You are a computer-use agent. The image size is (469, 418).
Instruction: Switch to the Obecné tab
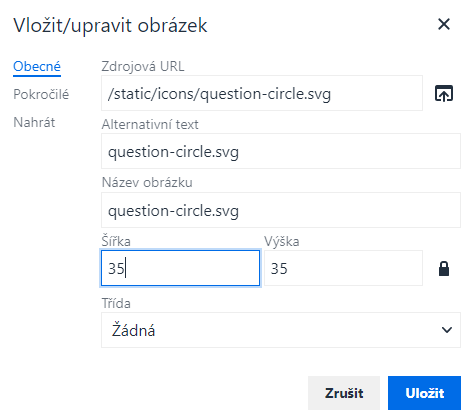[37, 66]
